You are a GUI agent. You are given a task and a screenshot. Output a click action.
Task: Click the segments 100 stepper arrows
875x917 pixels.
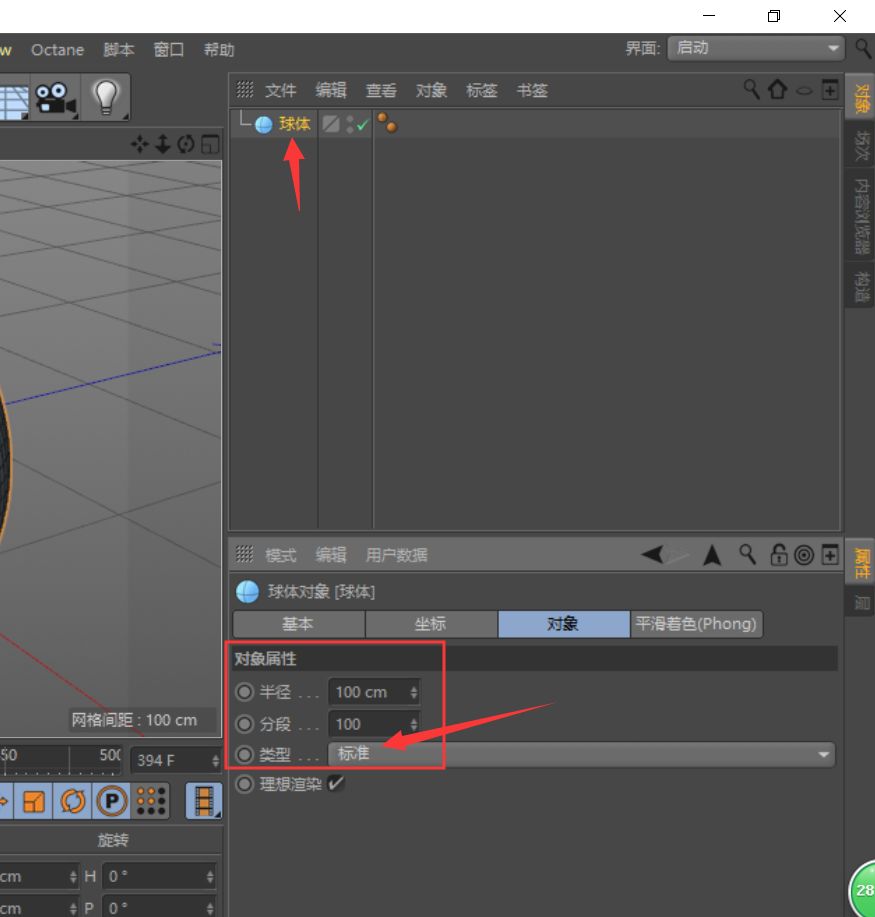pos(414,724)
